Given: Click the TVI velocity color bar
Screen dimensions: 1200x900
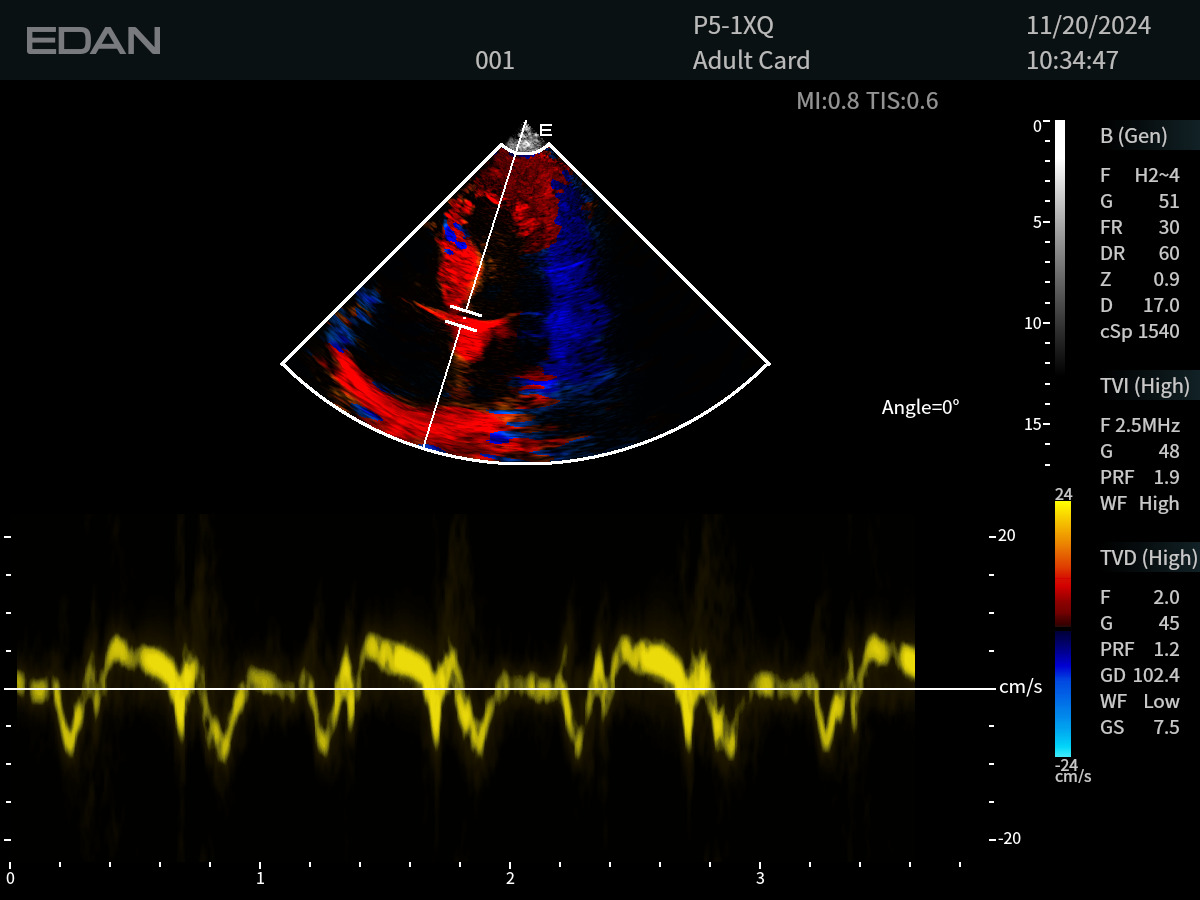Looking at the screenshot, I should pos(1063,630).
